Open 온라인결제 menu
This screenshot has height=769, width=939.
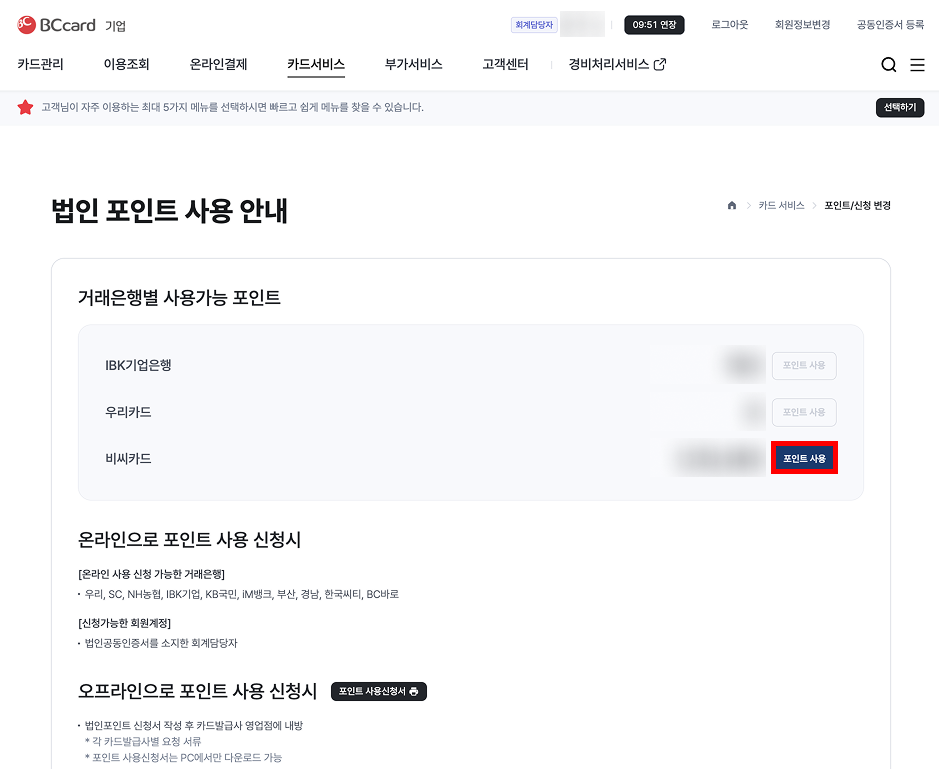(x=218, y=64)
